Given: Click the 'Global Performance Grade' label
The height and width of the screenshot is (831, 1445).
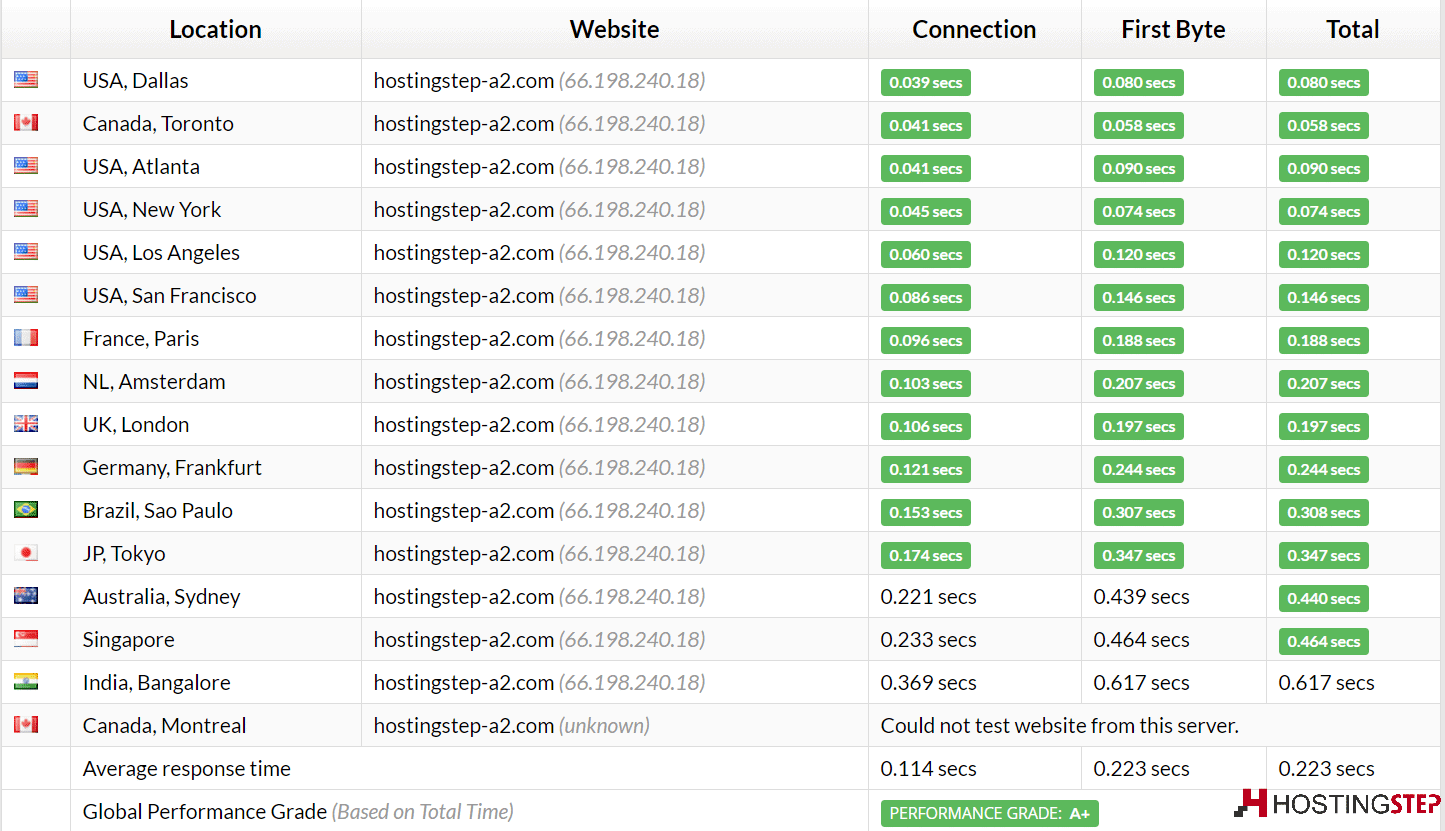Looking at the screenshot, I should 205,811.
